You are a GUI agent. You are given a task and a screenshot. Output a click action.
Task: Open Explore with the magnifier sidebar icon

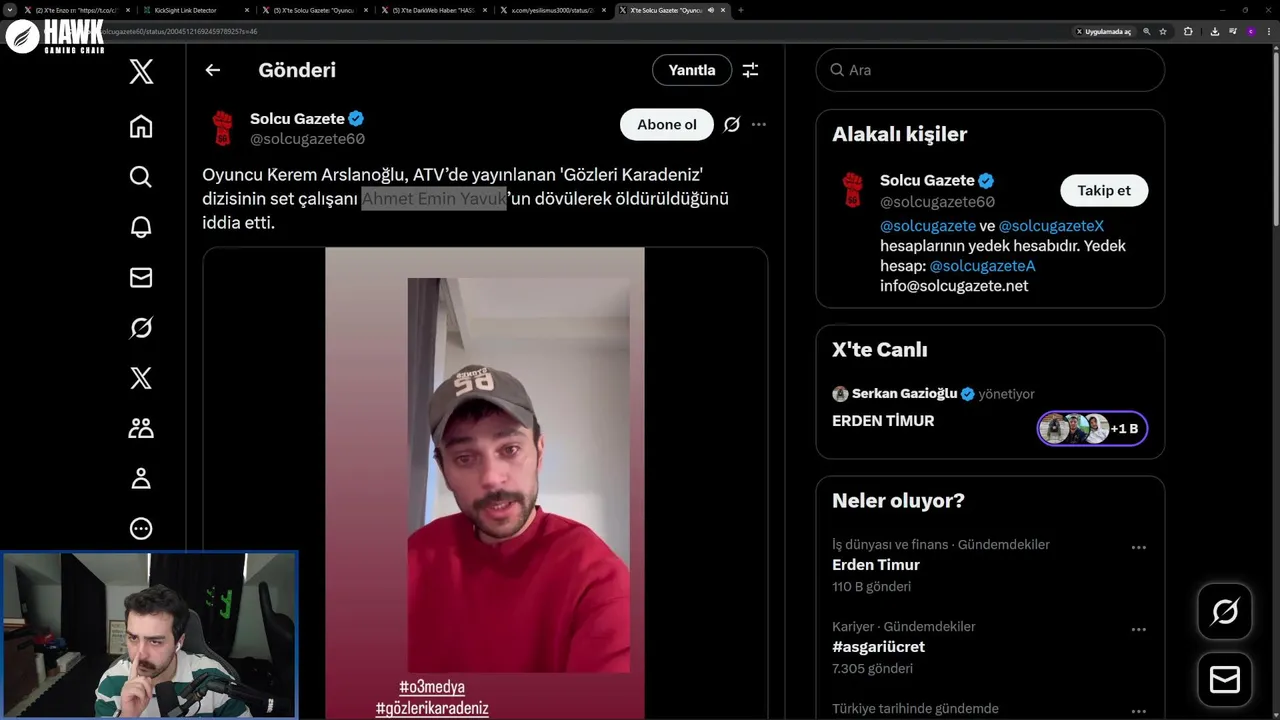pos(141,177)
